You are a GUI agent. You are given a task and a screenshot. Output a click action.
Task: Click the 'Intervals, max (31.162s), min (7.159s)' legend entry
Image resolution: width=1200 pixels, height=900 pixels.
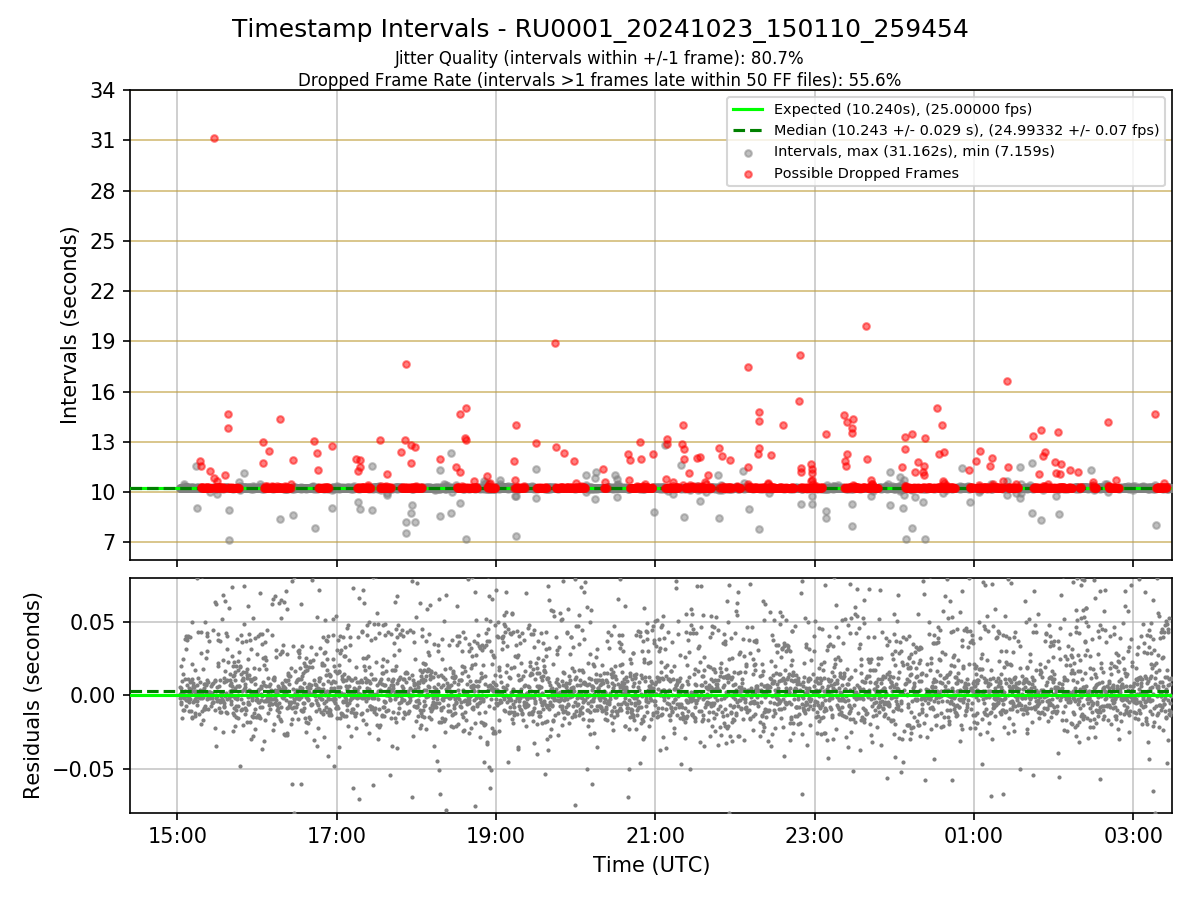914,151
